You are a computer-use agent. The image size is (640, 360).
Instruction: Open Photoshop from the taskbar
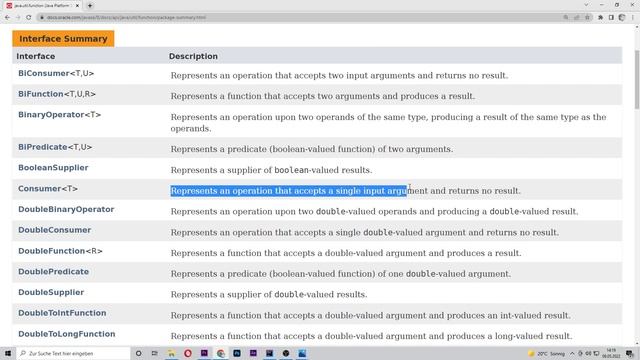(237, 353)
